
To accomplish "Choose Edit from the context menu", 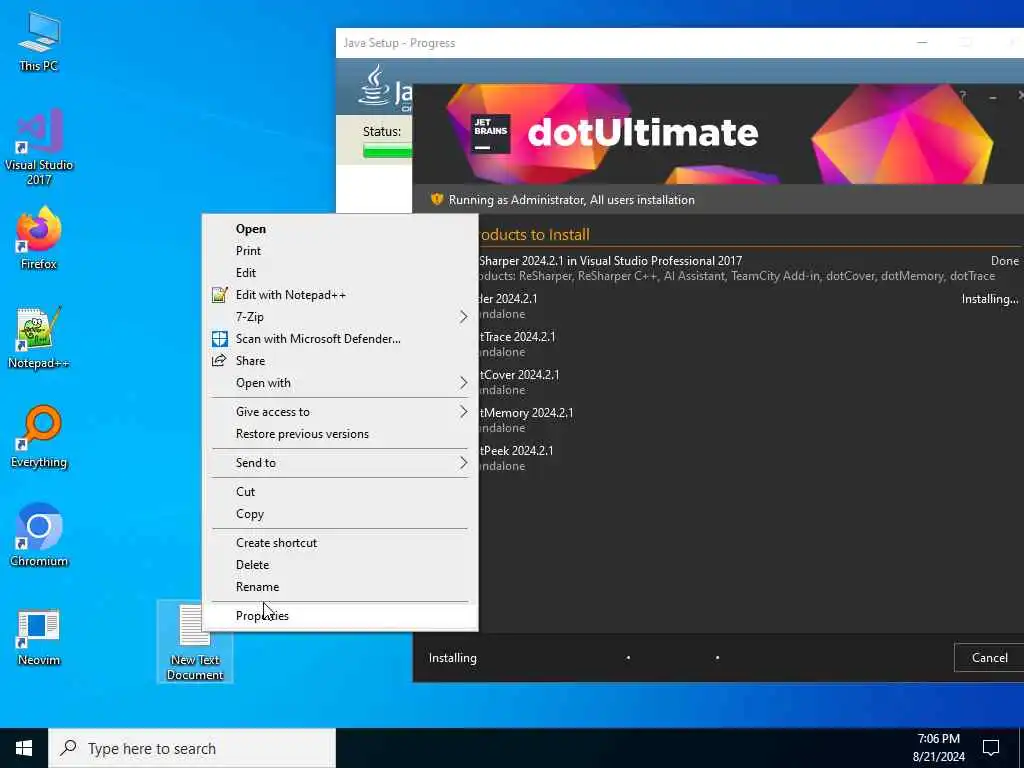I will (x=340, y=273).
